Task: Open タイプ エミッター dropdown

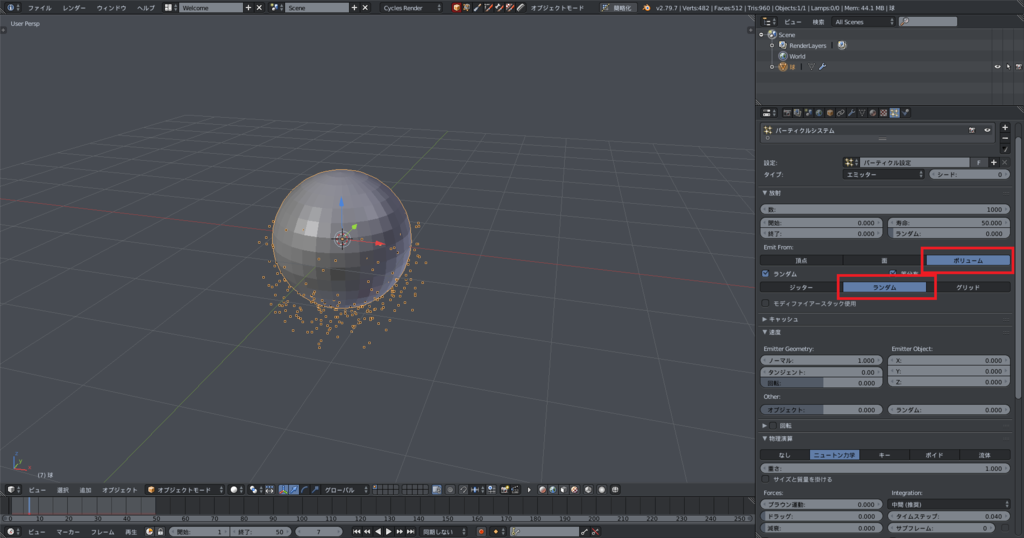Action: [x=884, y=174]
